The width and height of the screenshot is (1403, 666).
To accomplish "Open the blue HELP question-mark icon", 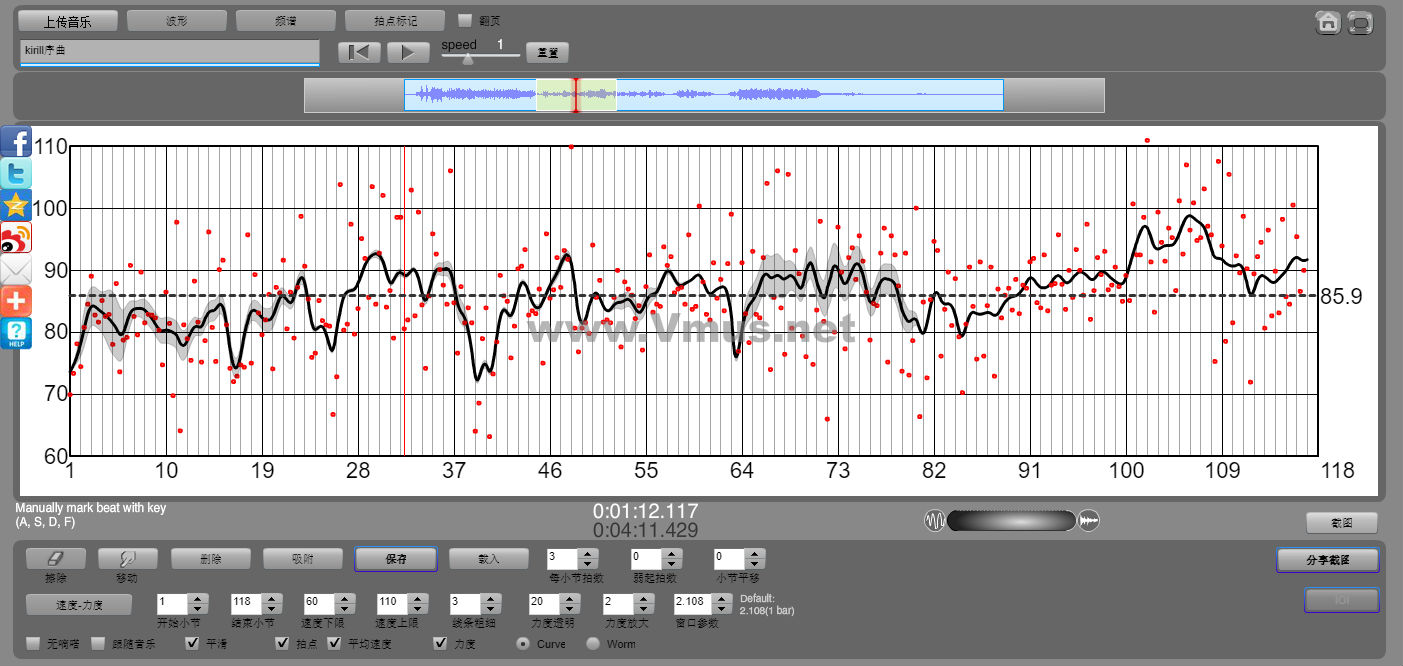I will pos(16,333).
